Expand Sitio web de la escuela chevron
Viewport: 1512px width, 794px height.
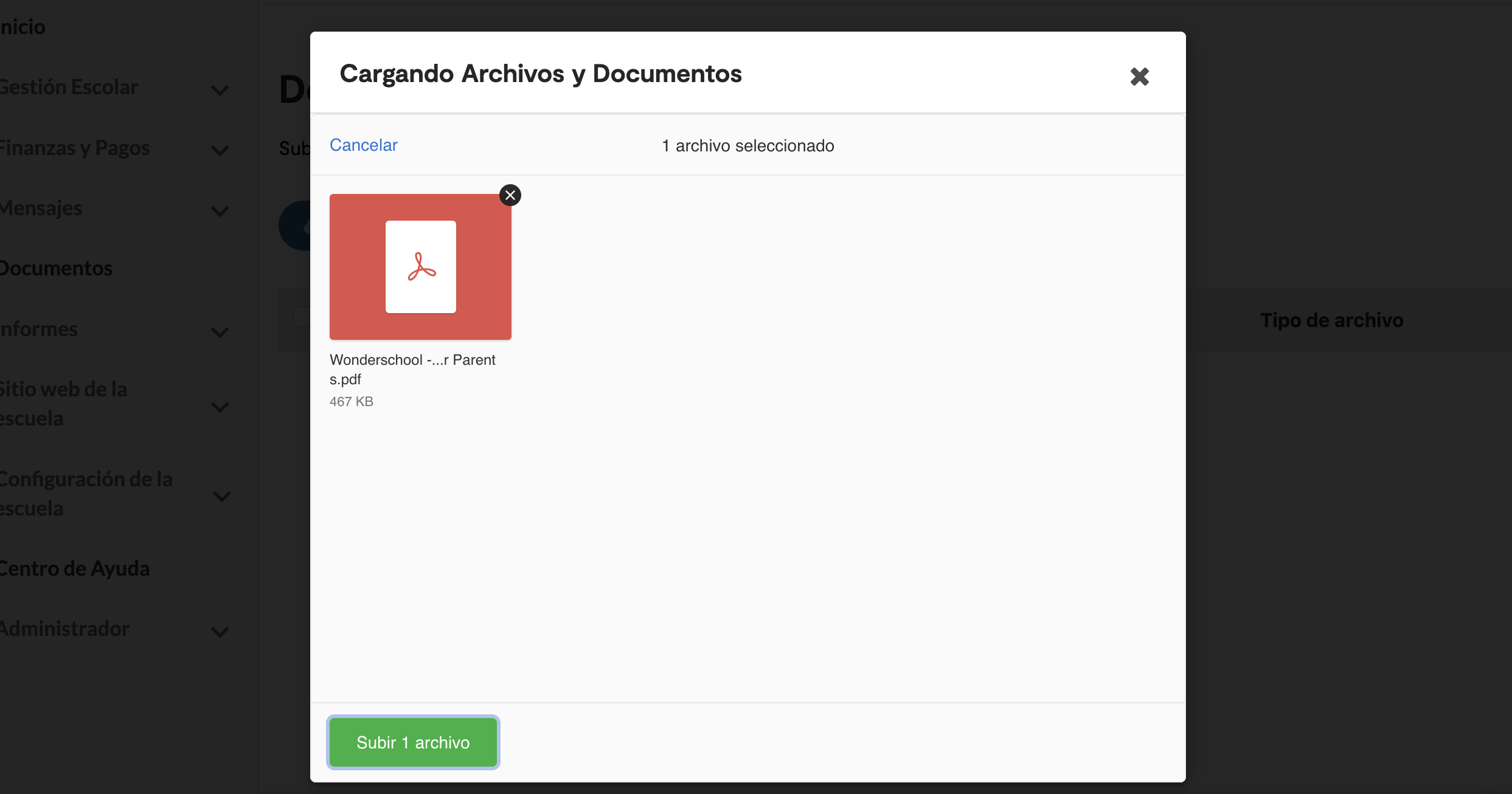pos(220,407)
